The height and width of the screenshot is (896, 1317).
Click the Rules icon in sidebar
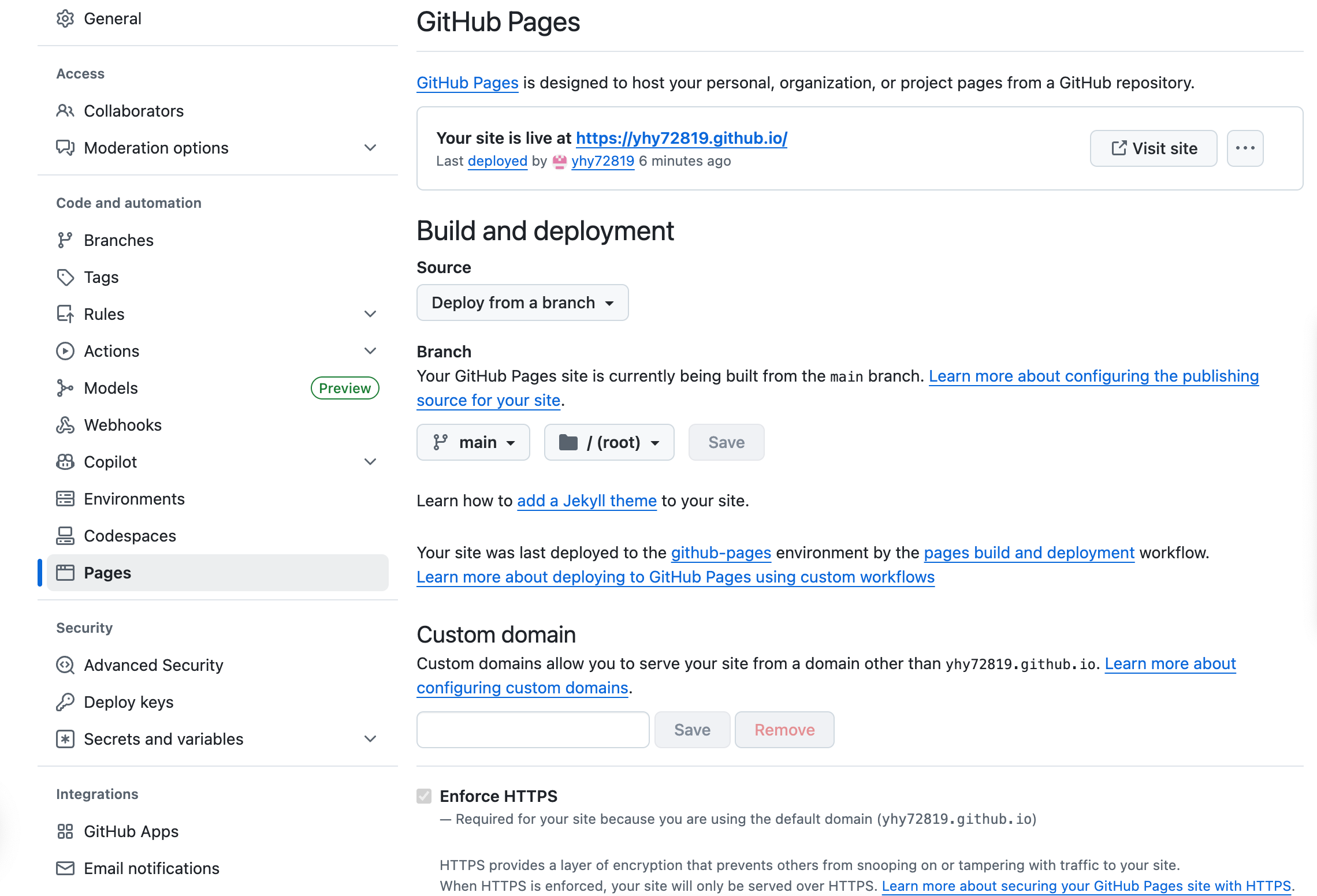click(x=65, y=314)
